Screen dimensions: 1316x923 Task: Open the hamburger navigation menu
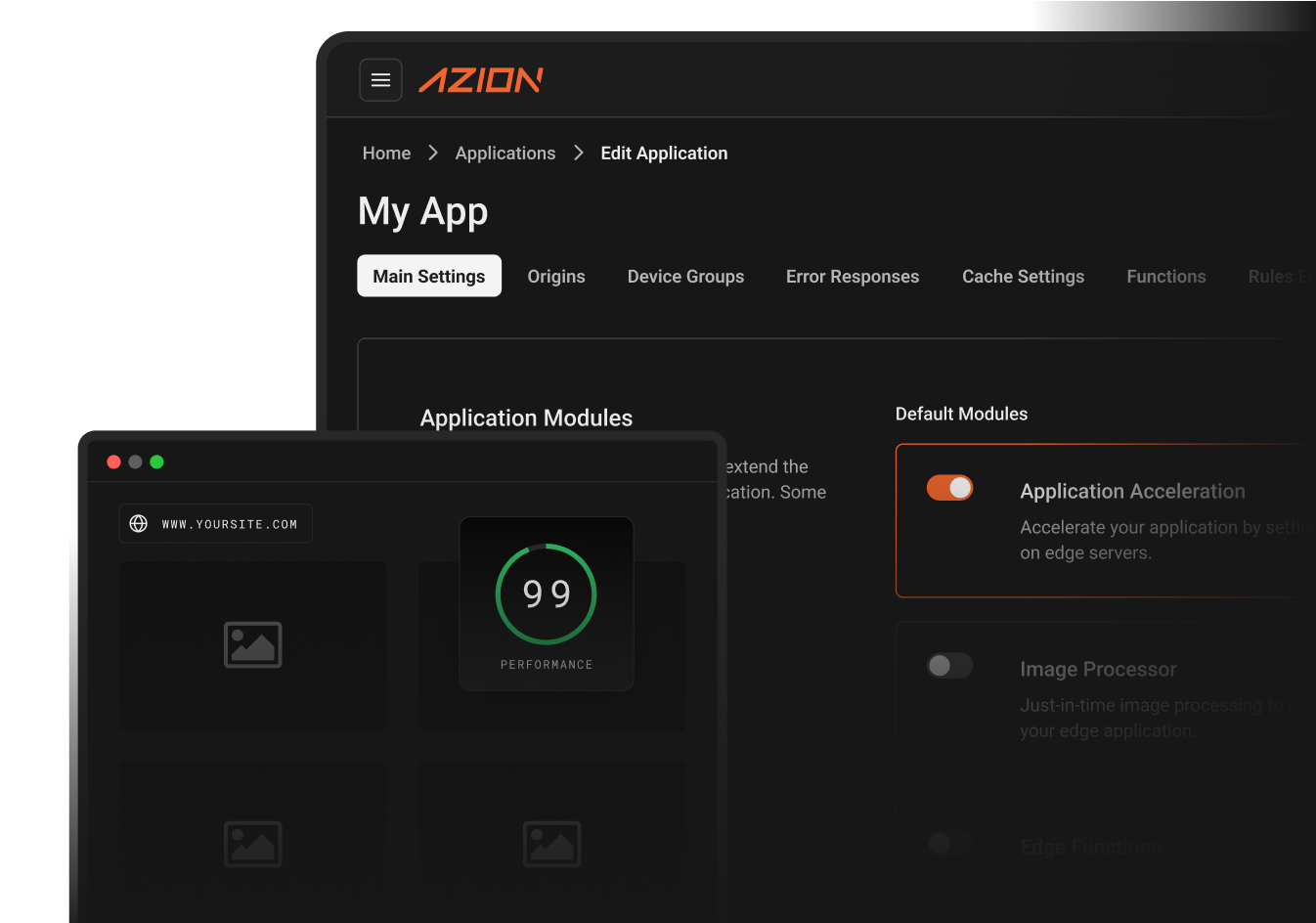coord(380,79)
